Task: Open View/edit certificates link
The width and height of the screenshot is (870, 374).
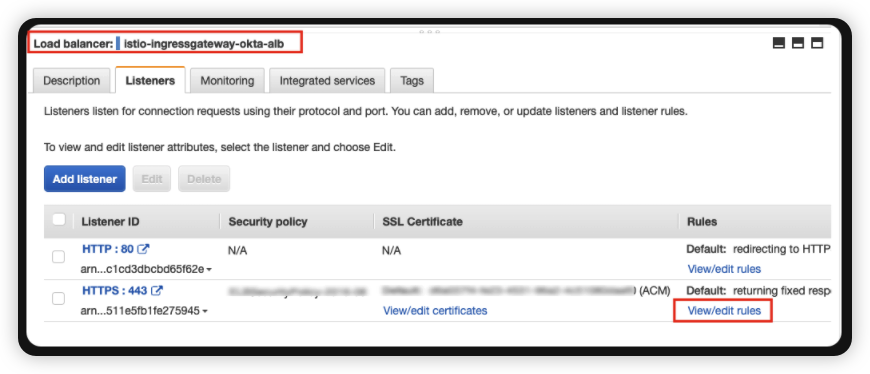Action: point(435,311)
